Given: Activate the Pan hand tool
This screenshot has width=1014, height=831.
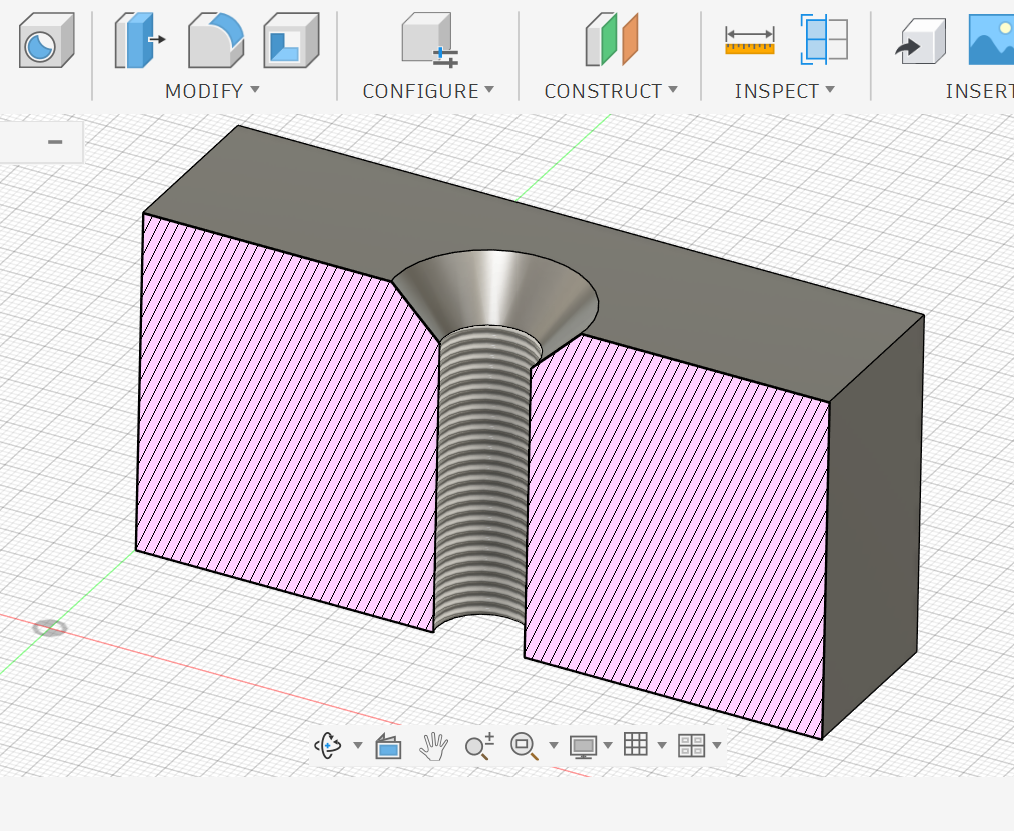Looking at the screenshot, I should (433, 746).
